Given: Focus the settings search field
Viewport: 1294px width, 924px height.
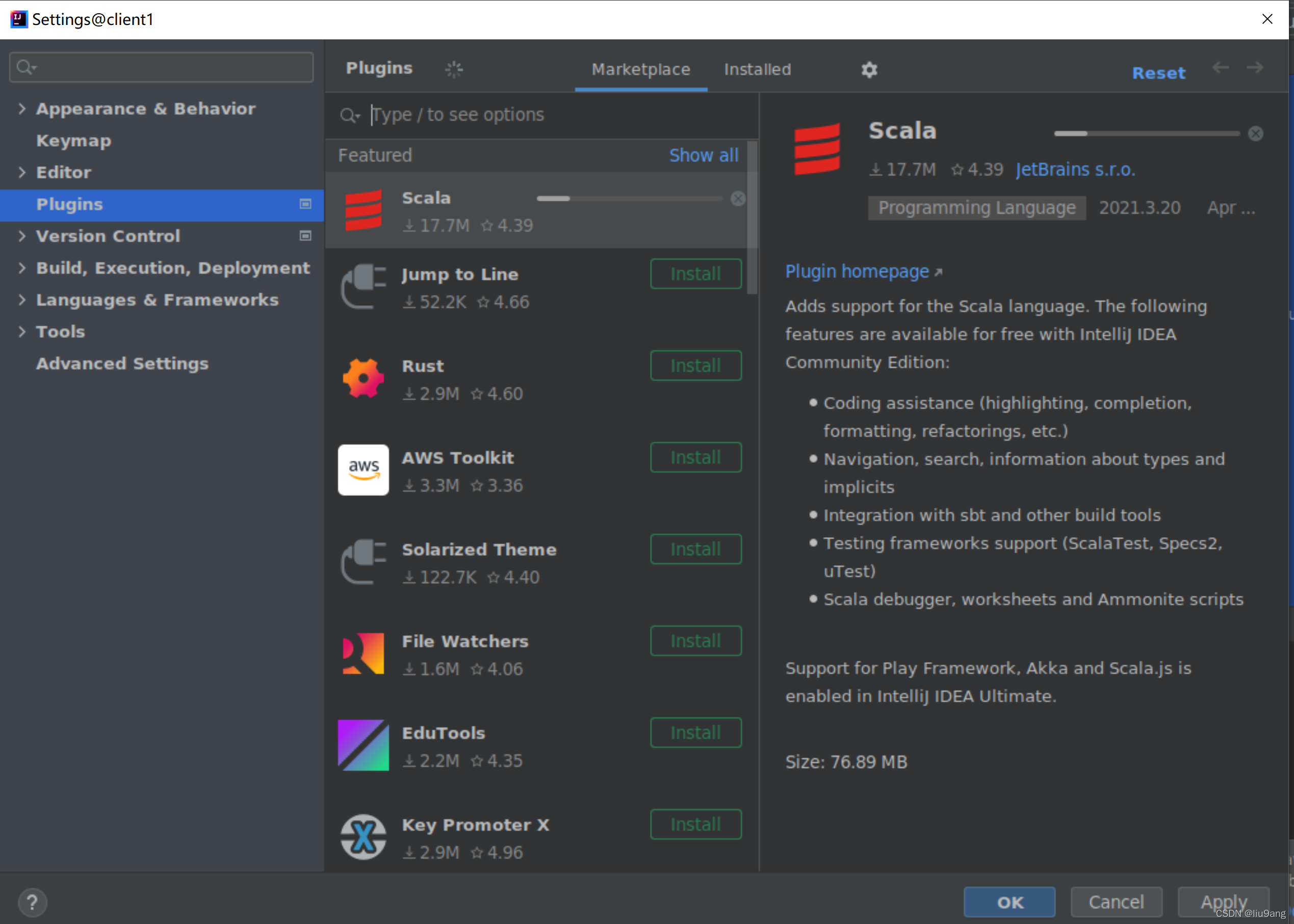Looking at the screenshot, I should [x=162, y=67].
